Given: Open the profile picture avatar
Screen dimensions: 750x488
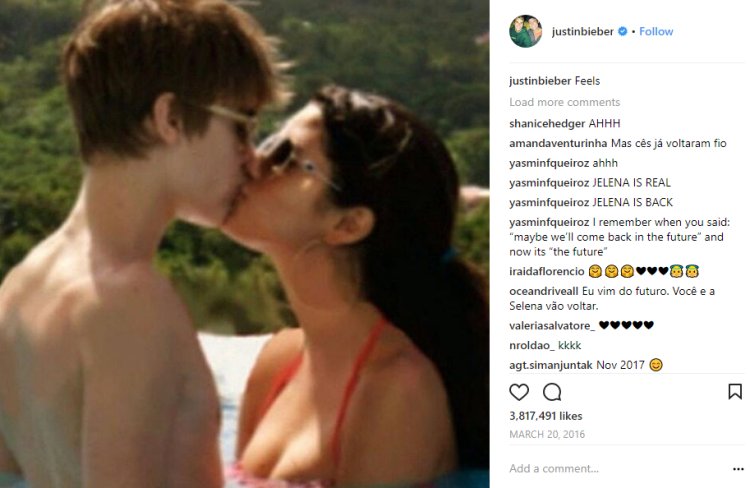Looking at the screenshot, I should point(526,32).
